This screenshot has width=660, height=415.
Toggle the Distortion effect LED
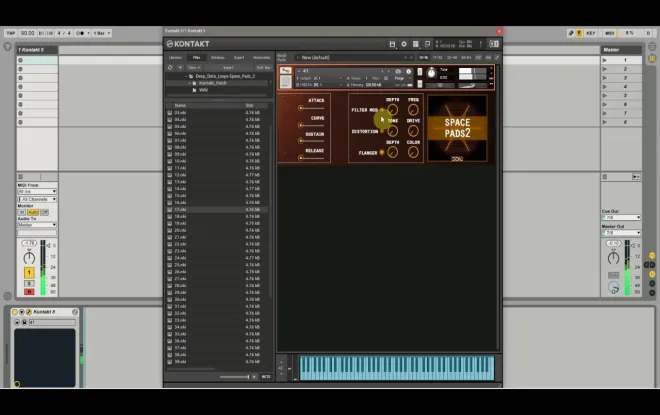382,131
